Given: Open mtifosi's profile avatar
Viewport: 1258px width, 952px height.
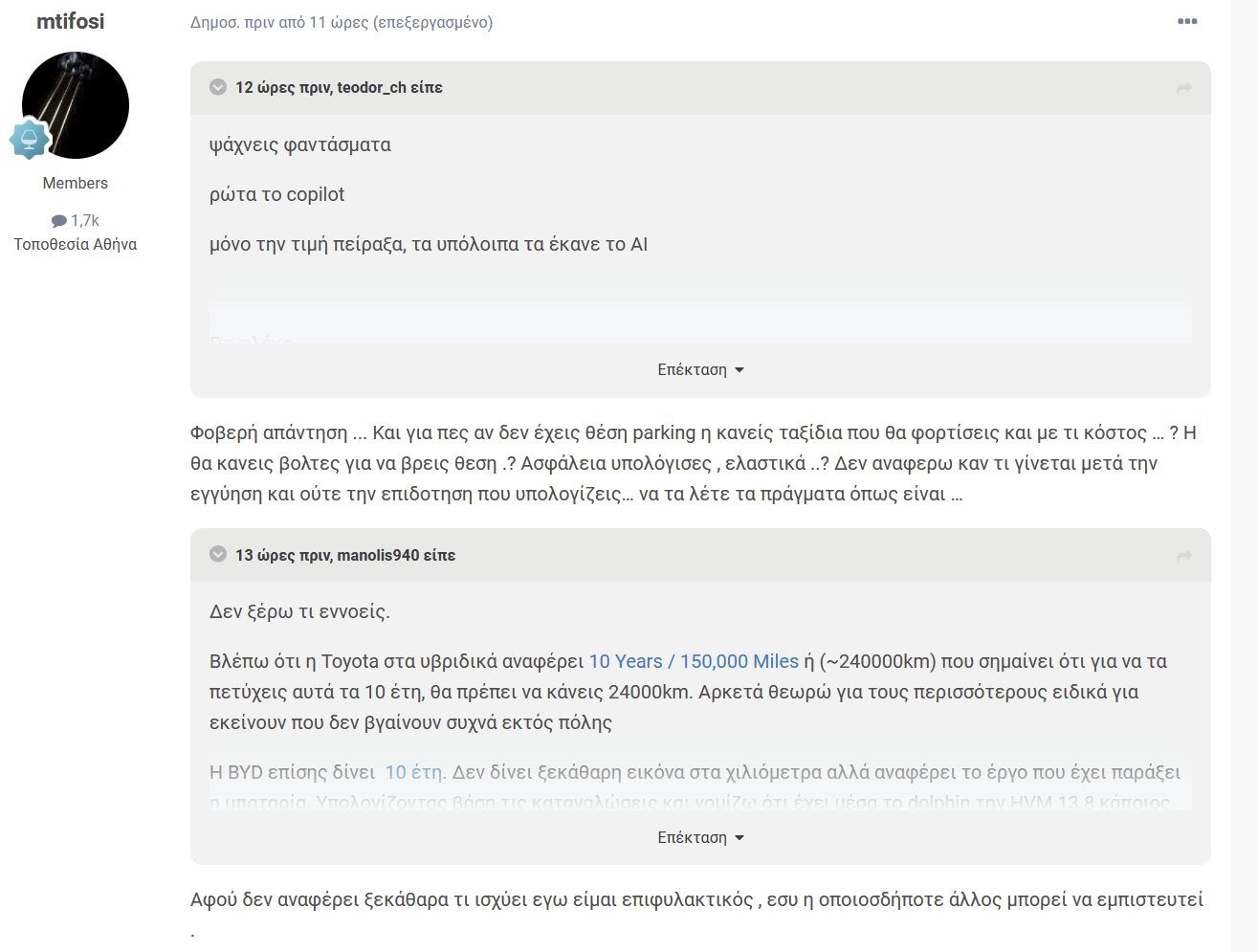Looking at the screenshot, I should click(x=76, y=105).
